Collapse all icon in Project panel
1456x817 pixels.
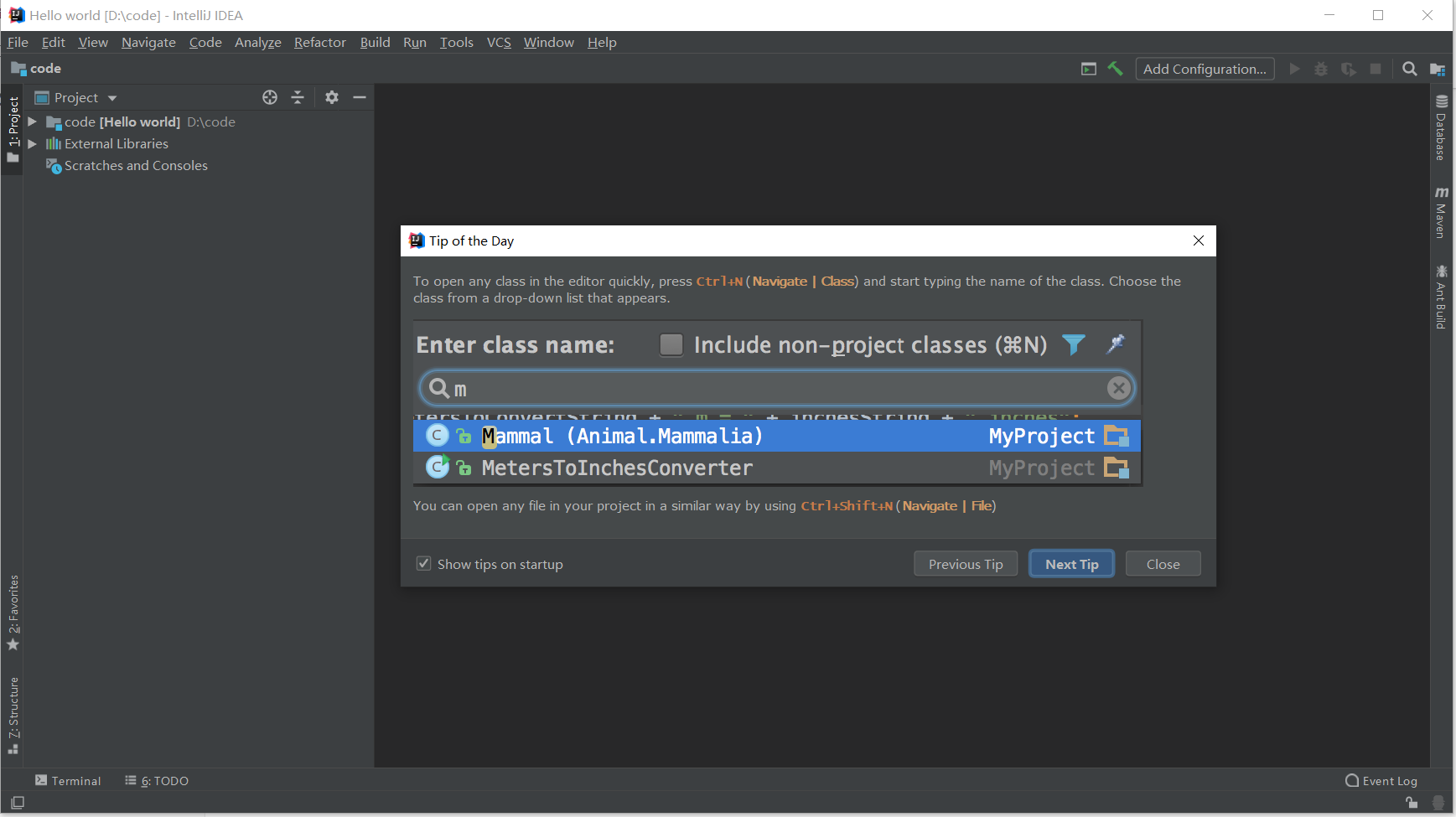pyautogui.click(x=298, y=97)
